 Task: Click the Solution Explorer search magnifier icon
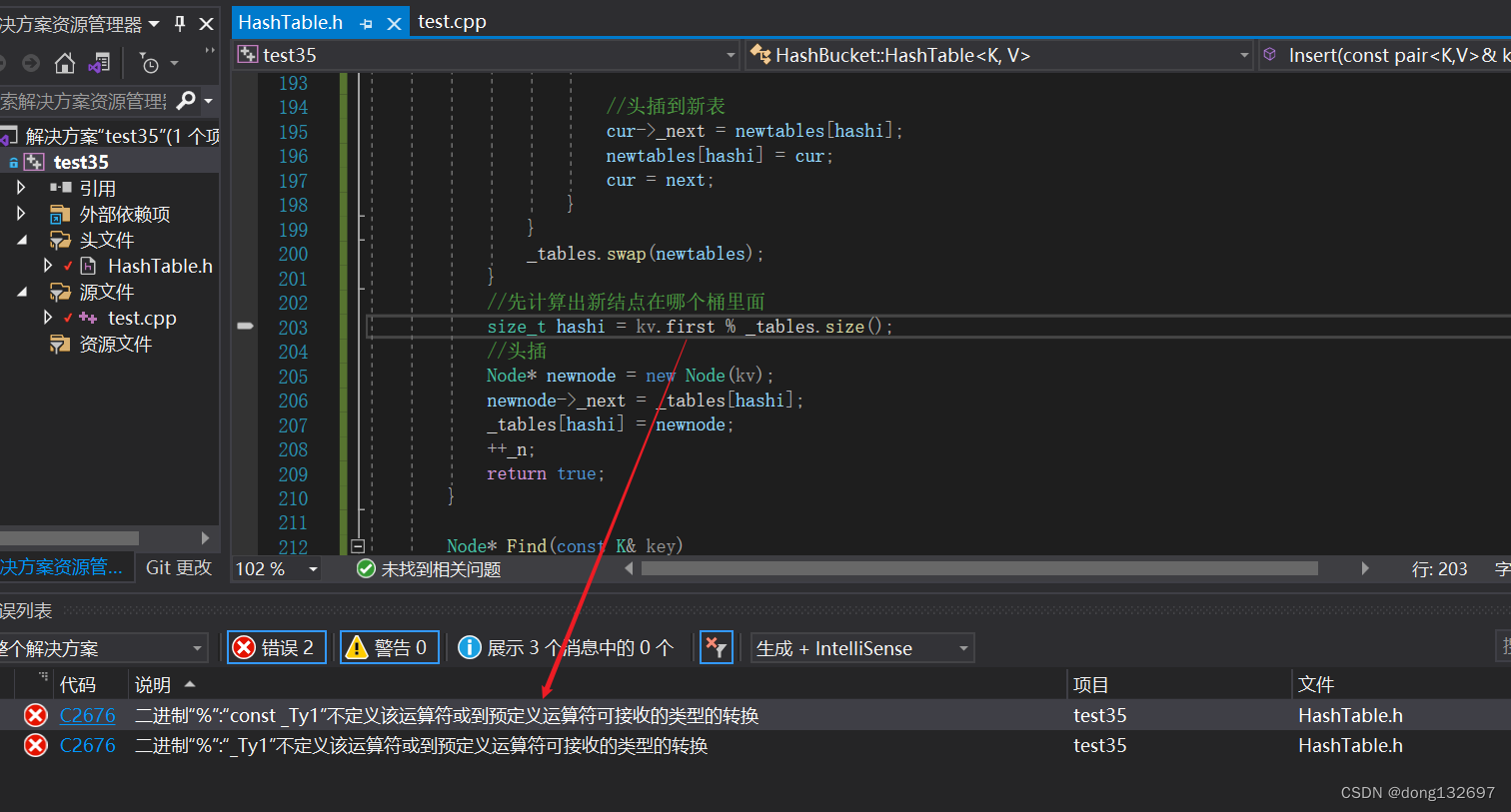coord(186,101)
